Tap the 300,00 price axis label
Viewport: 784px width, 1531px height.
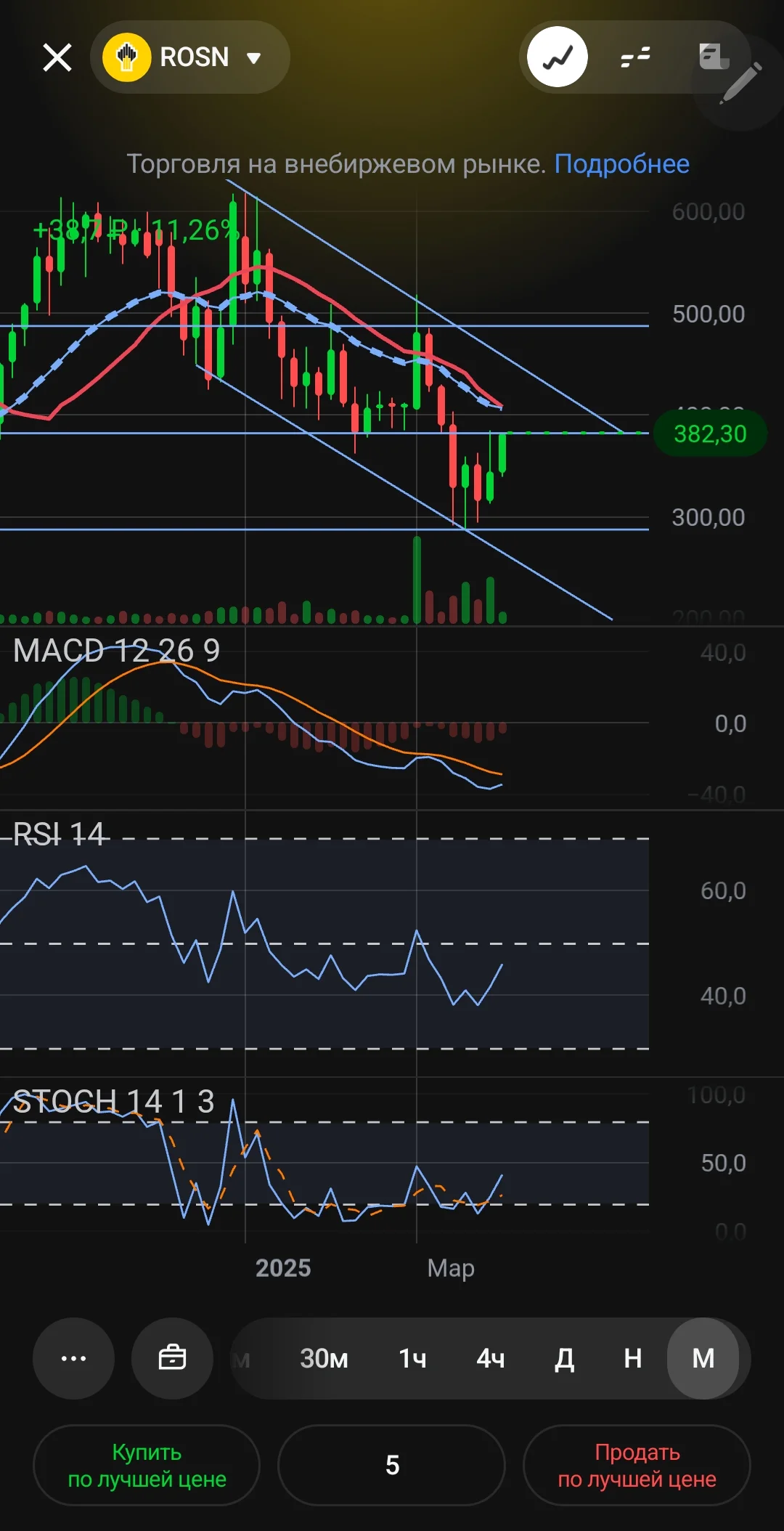click(x=709, y=517)
